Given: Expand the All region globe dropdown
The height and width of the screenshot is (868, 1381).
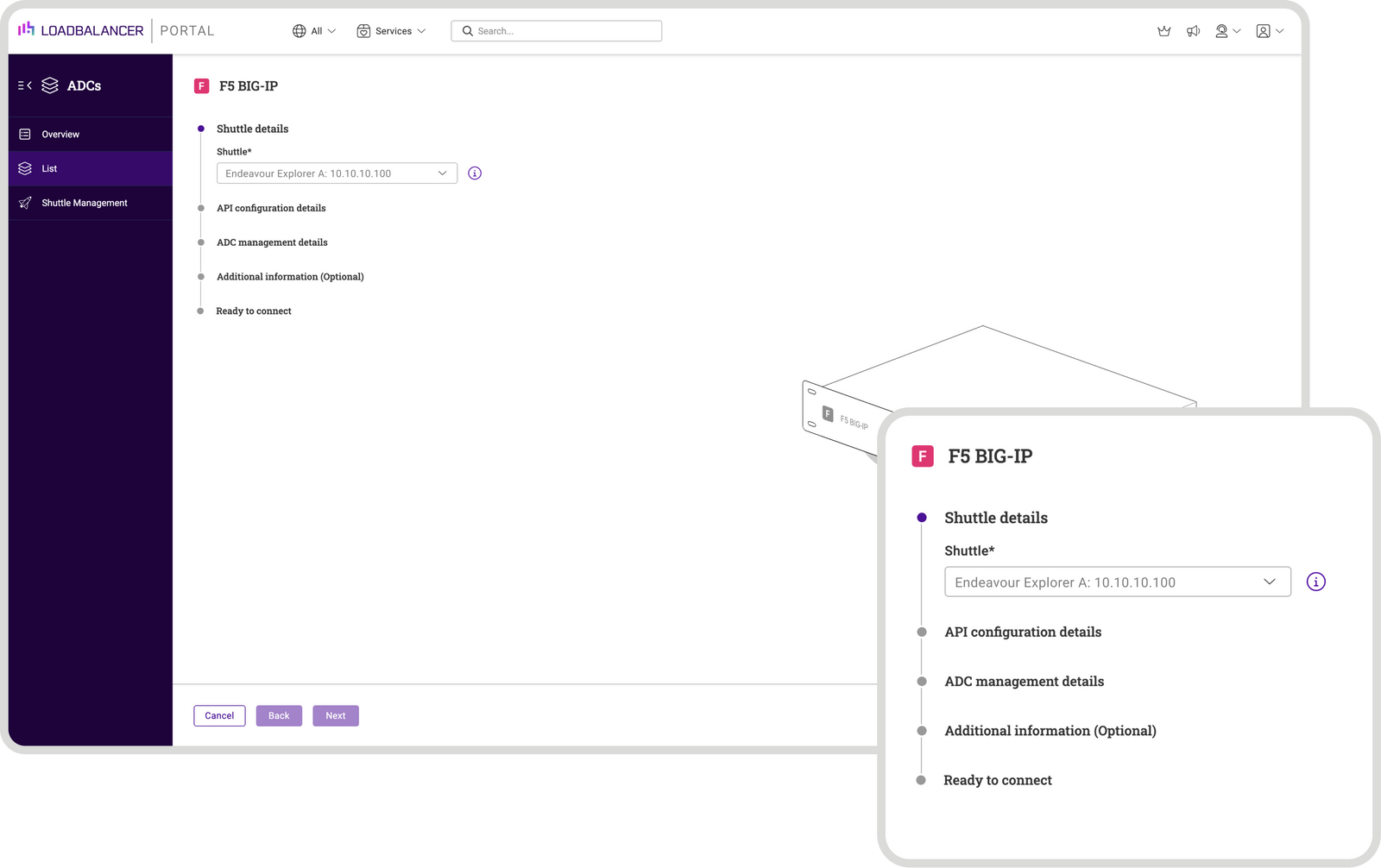Looking at the screenshot, I should (314, 30).
